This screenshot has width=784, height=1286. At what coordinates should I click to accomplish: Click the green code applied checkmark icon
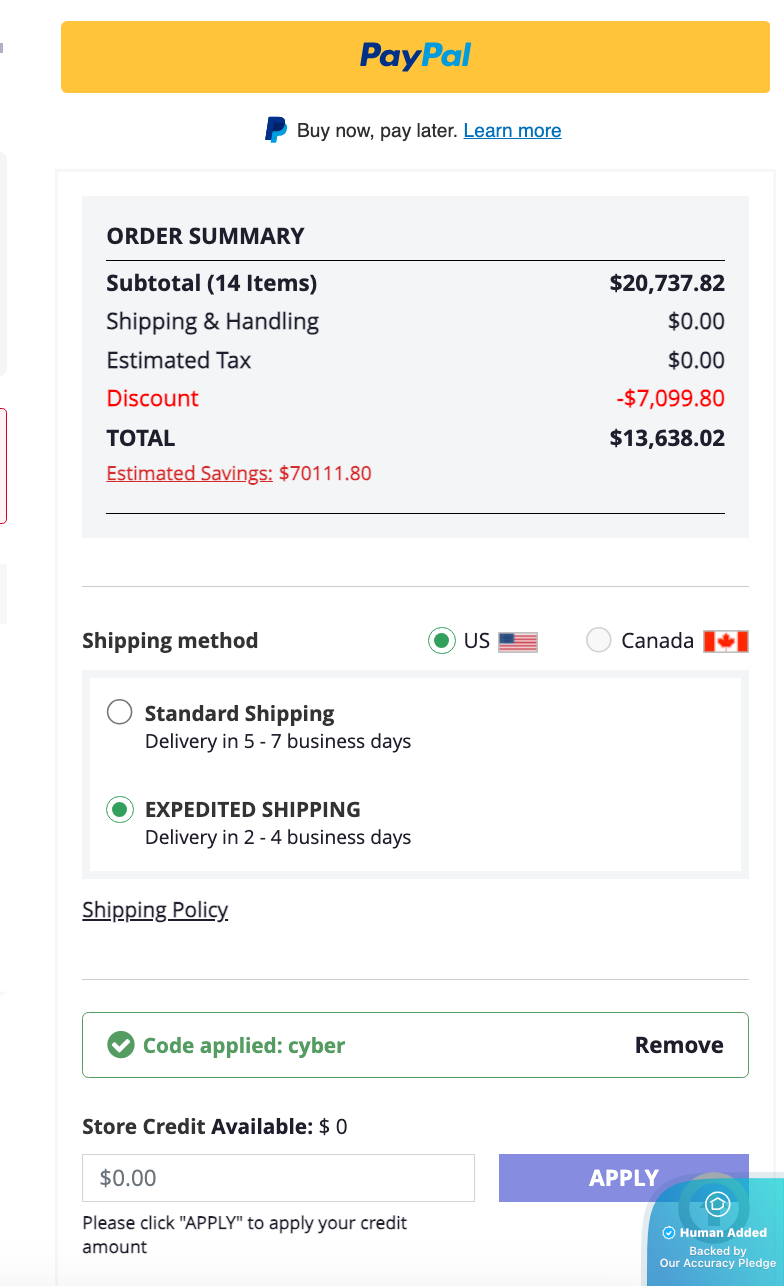click(121, 1045)
